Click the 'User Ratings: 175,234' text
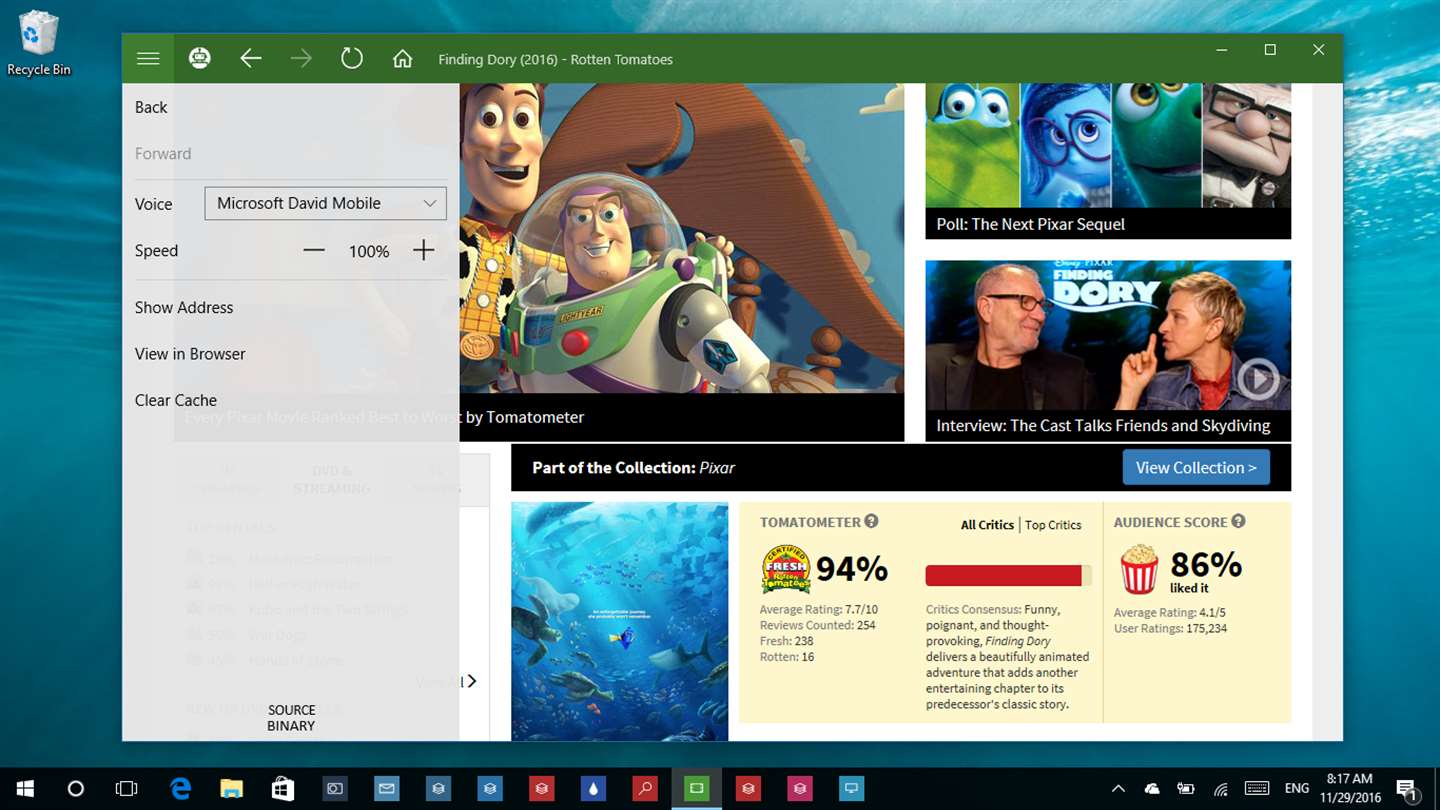Screen dimensions: 1440x810 [x=1170, y=628]
